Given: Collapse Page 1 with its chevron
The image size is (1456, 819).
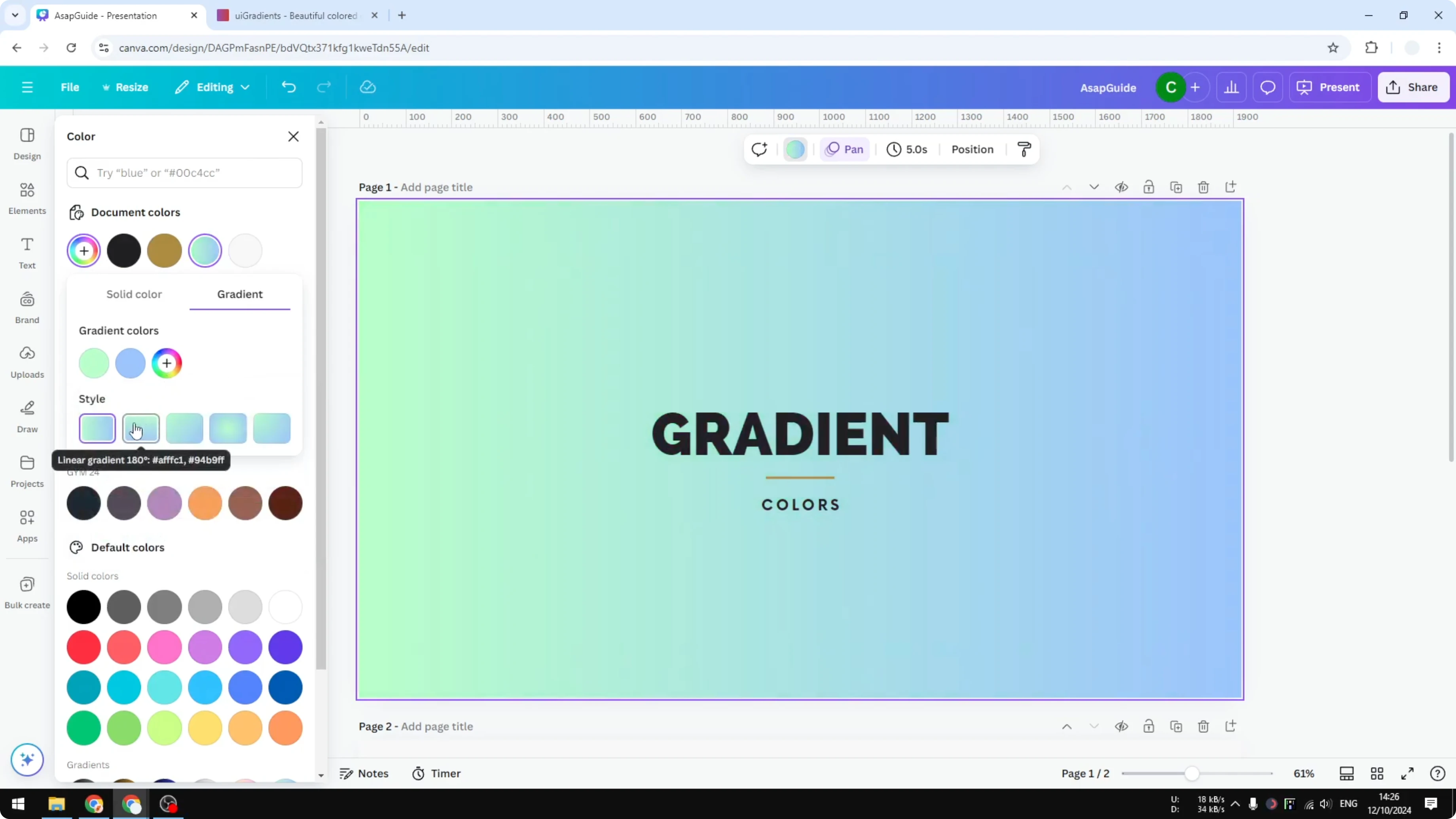Looking at the screenshot, I should tap(1067, 186).
